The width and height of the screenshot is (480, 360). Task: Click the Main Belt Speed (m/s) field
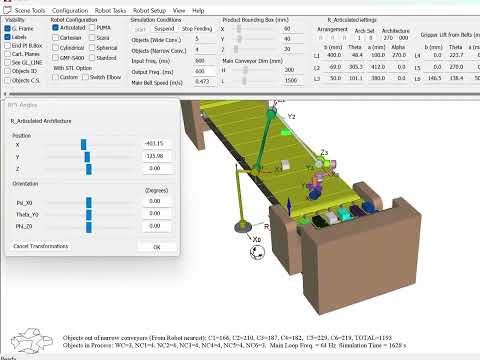coord(205,82)
